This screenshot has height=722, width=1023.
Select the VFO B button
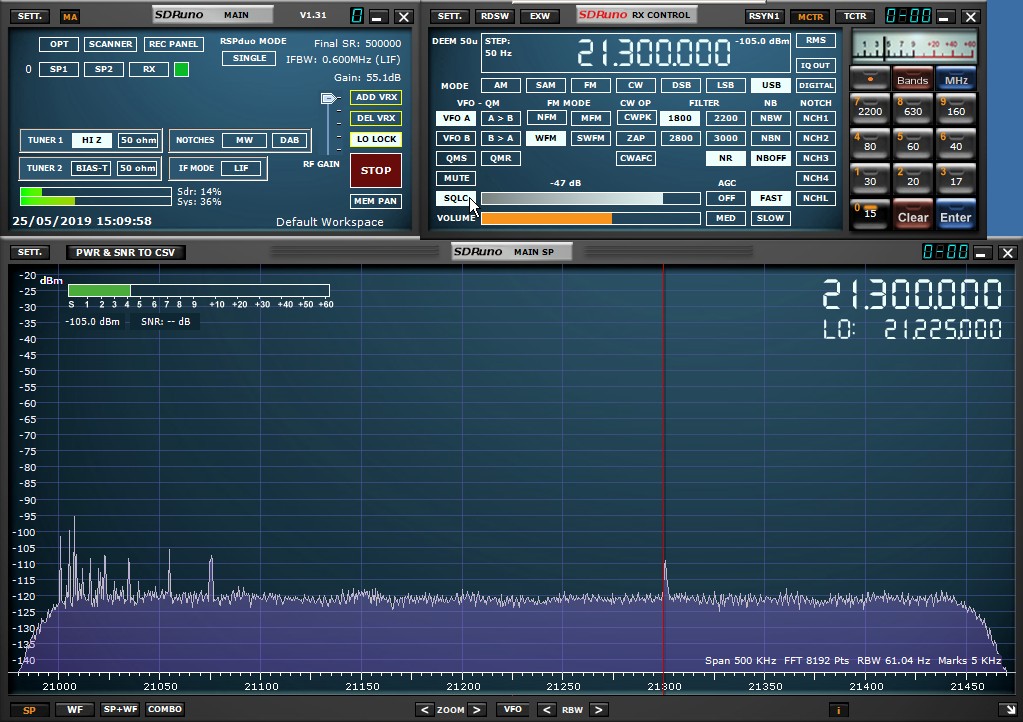click(x=456, y=138)
